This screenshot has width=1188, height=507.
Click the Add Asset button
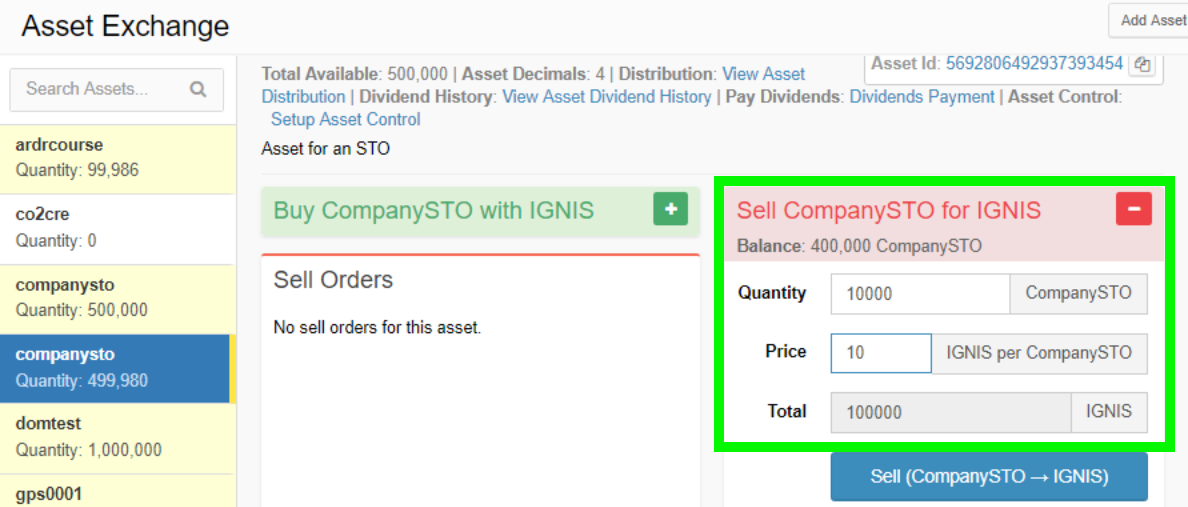pyautogui.click(x=1151, y=20)
